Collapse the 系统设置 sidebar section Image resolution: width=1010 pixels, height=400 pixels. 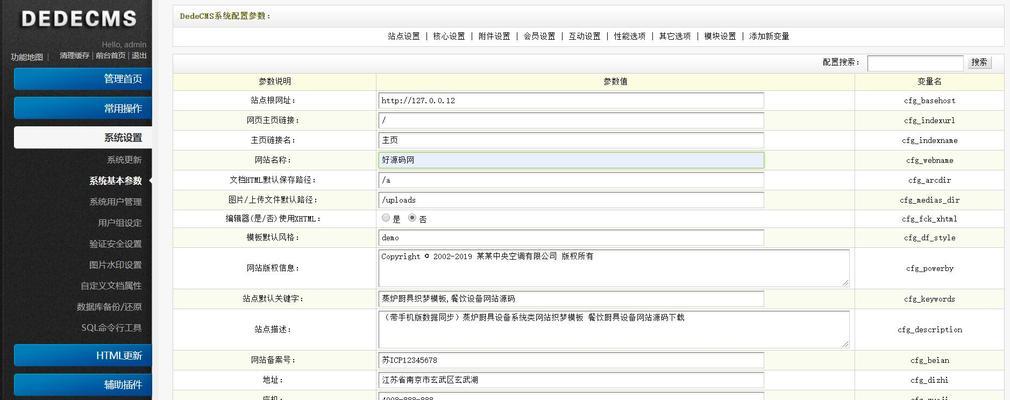(82, 137)
